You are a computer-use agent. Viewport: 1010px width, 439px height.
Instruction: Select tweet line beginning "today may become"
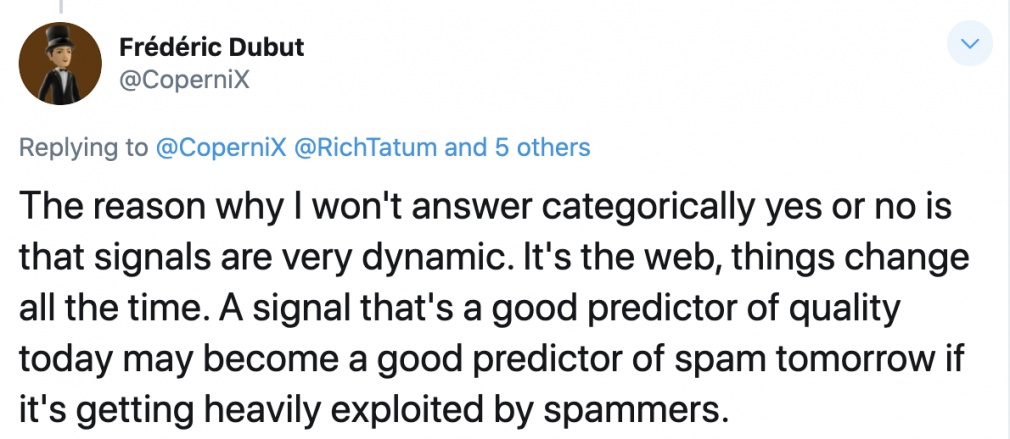491,359
